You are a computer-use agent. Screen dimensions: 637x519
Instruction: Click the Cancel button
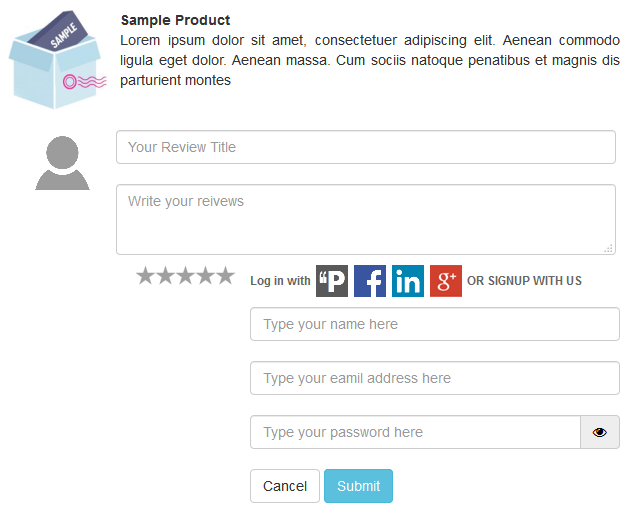(285, 486)
